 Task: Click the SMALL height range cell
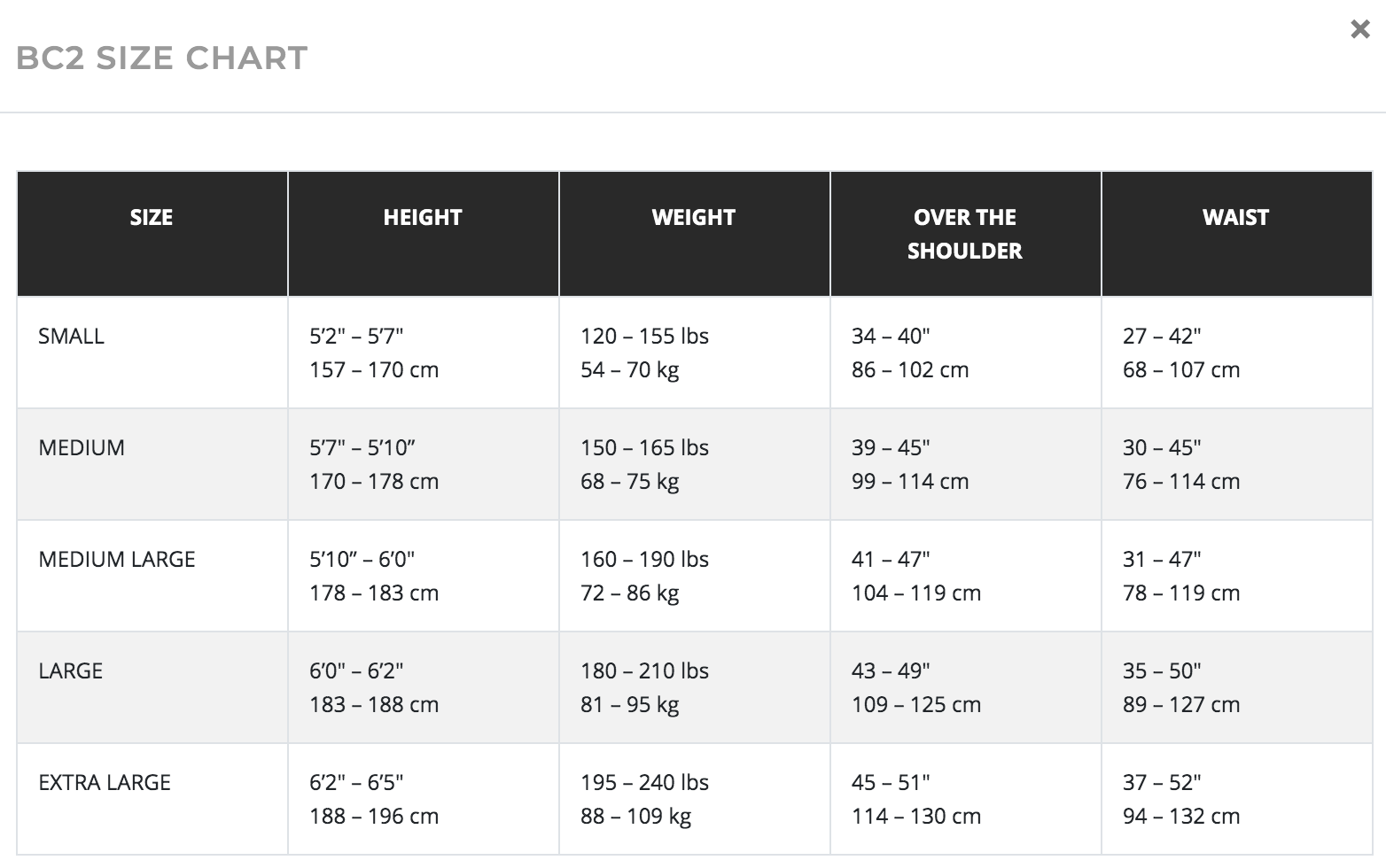tap(423, 352)
